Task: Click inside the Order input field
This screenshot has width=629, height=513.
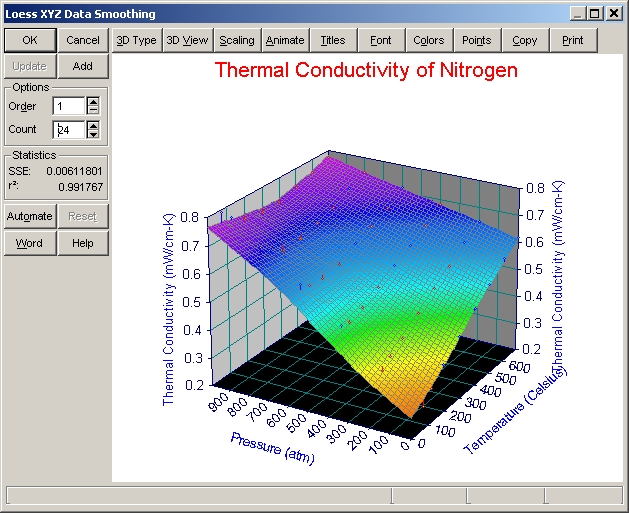Action: (x=68, y=106)
